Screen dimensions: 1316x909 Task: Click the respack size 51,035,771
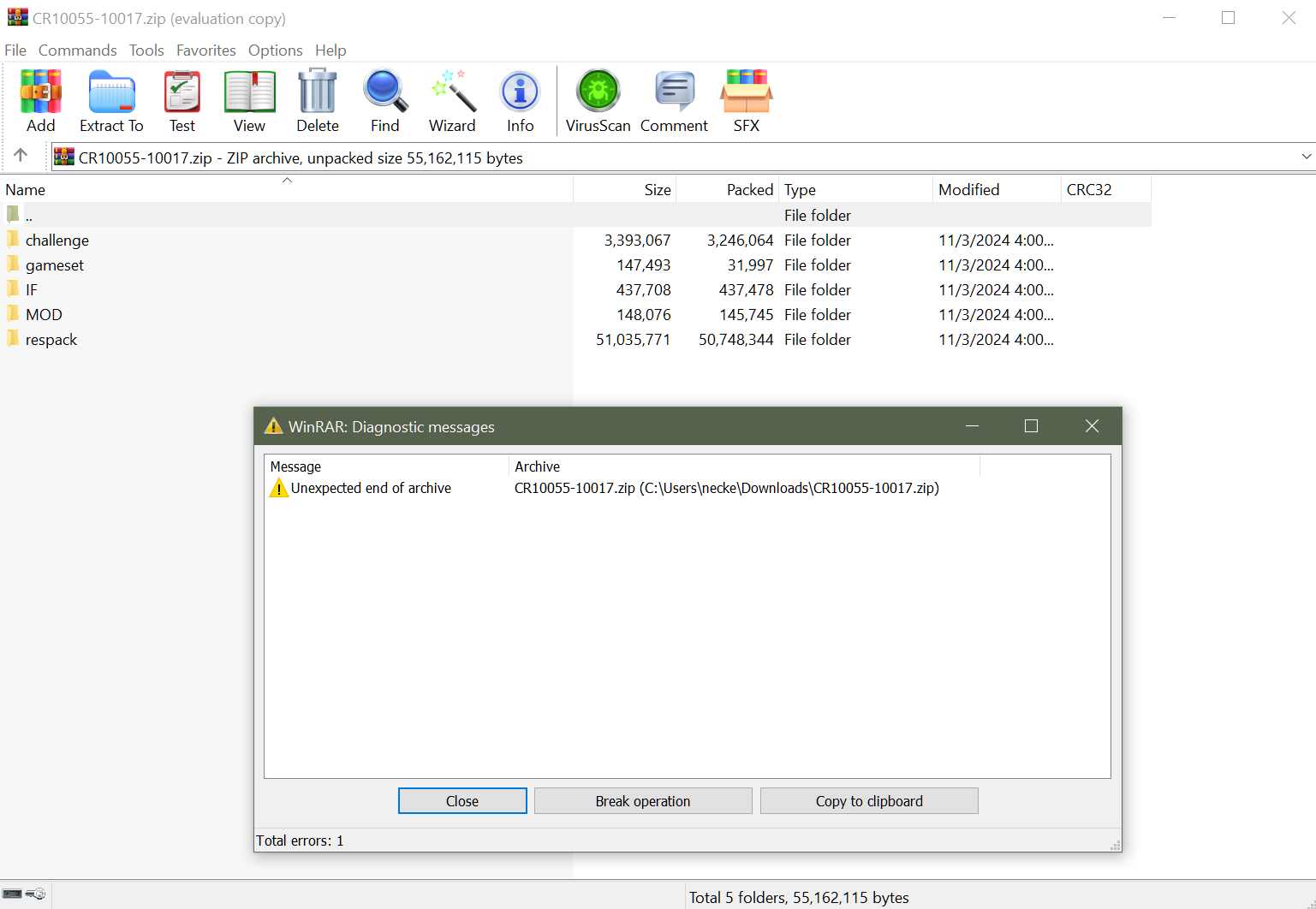634,340
